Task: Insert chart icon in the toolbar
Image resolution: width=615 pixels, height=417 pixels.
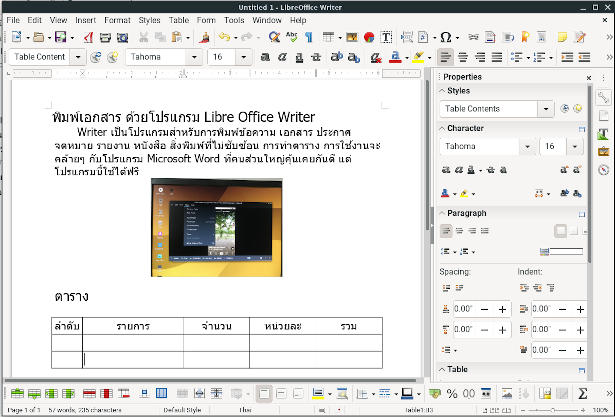Action: tap(369, 37)
